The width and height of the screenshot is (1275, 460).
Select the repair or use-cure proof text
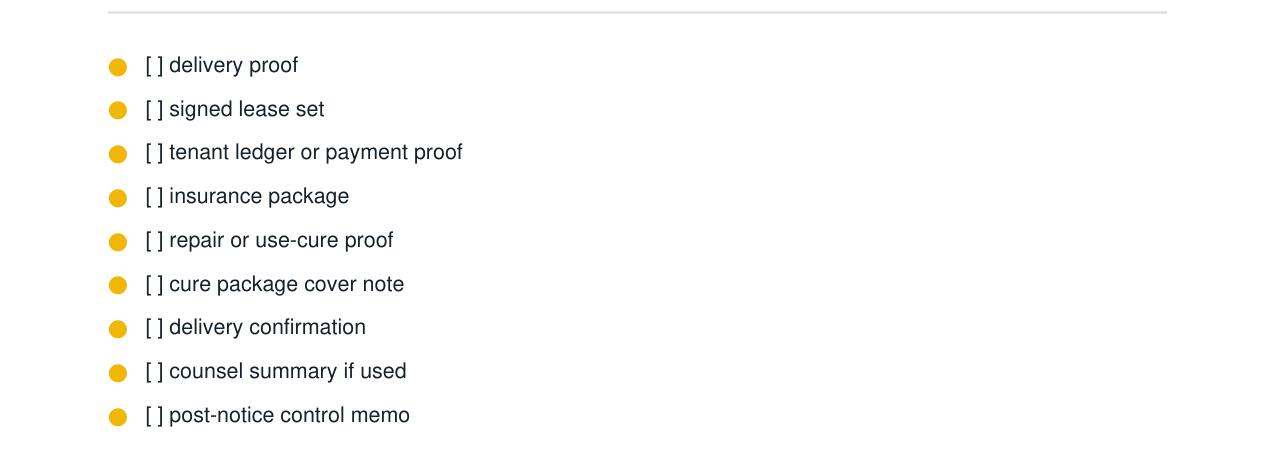click(x=281, y=241)
